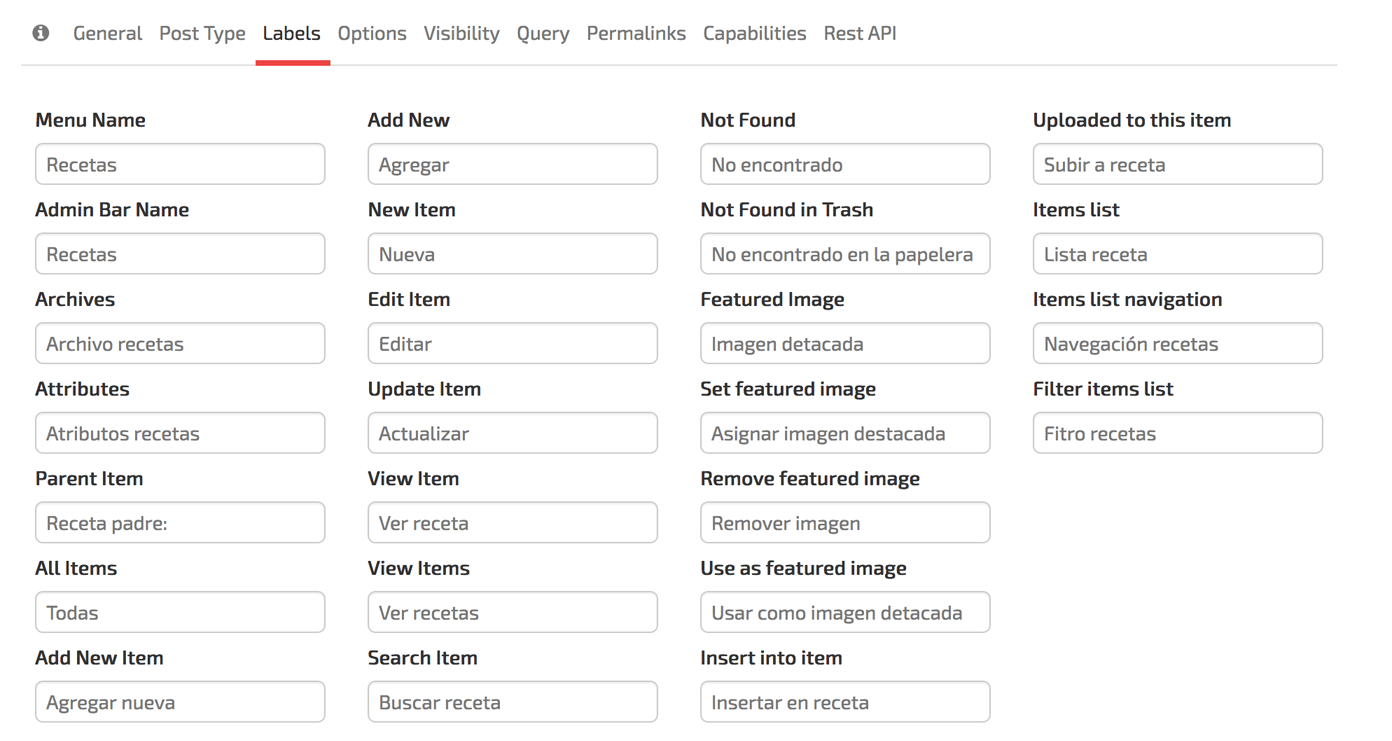Edit the Featured Image label field
The image size is (1392, 741).
(845, 343)
